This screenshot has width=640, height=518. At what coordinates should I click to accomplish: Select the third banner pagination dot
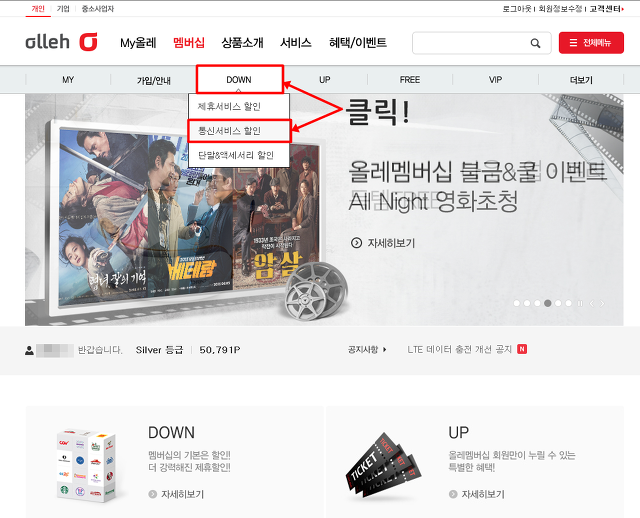click(537, 303)
